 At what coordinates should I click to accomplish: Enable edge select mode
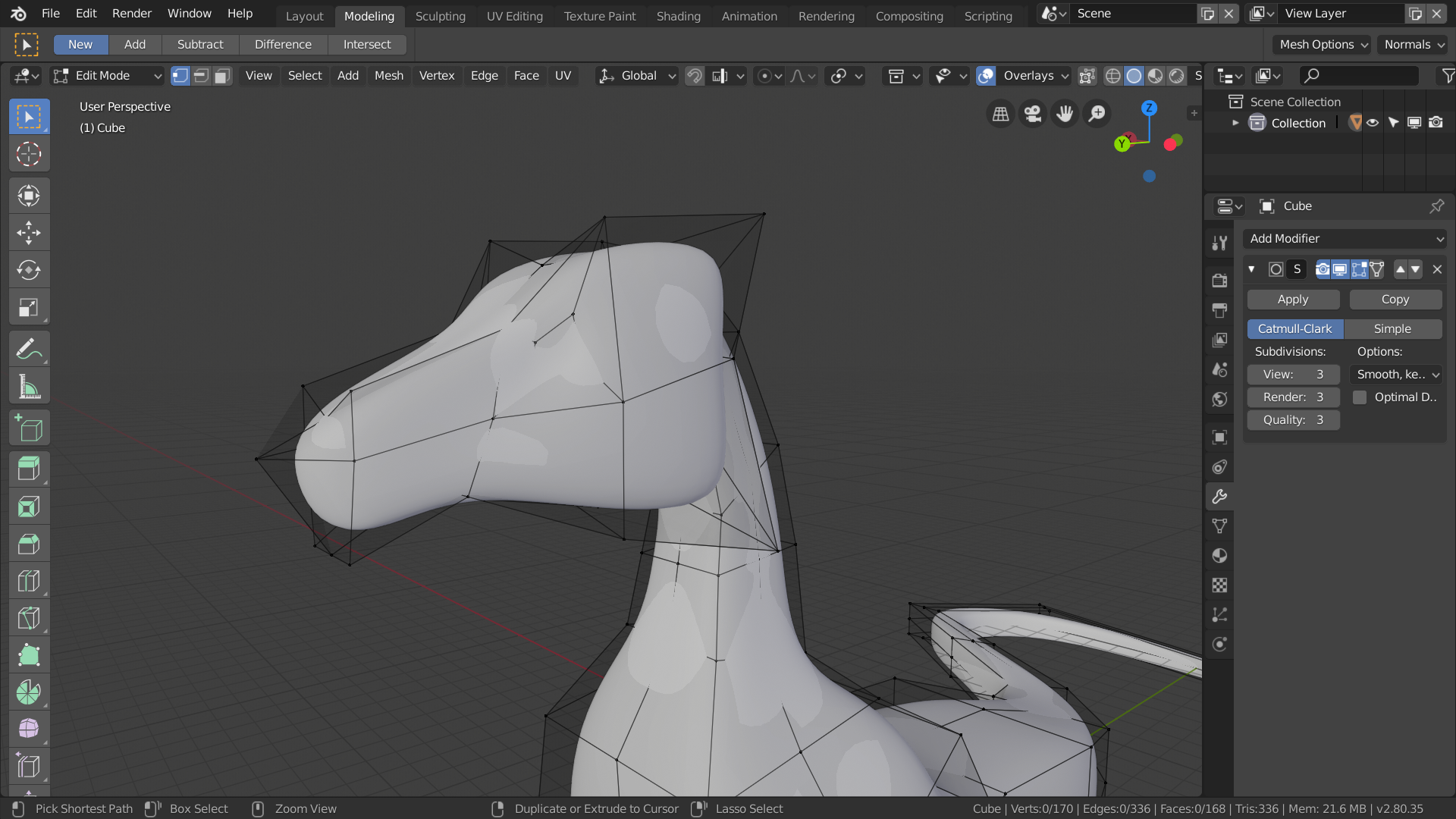click(x=201, y=76)
